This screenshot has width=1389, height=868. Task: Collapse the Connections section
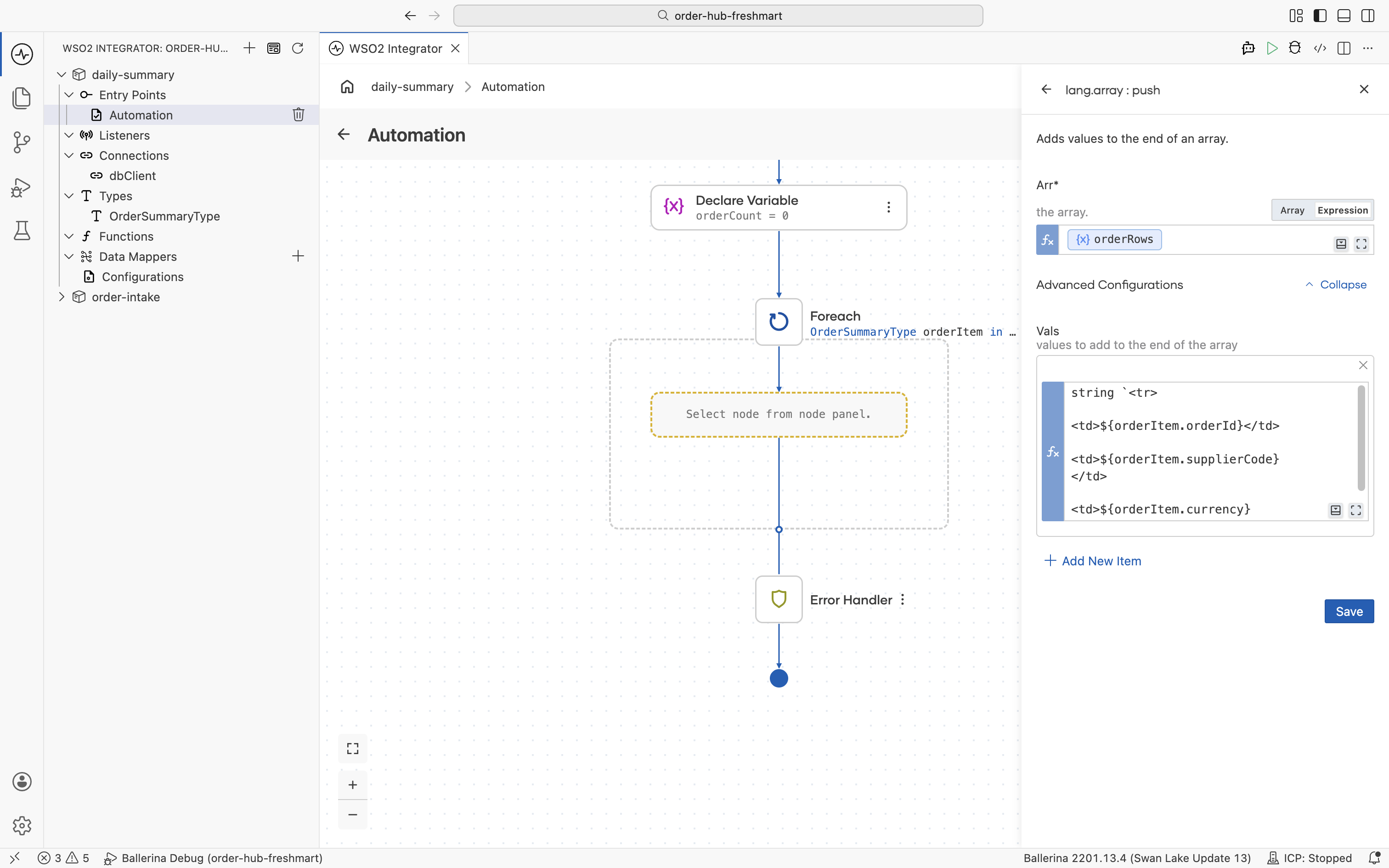[69, 156]
